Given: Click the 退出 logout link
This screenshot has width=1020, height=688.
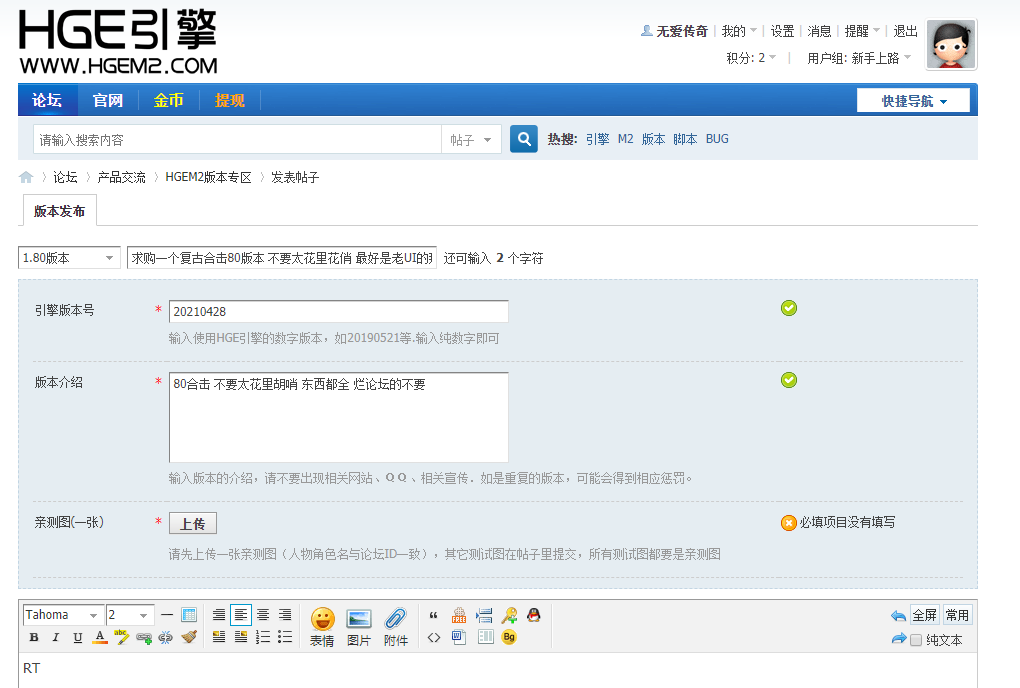Looking at the screenshot, I should point(905,31).
